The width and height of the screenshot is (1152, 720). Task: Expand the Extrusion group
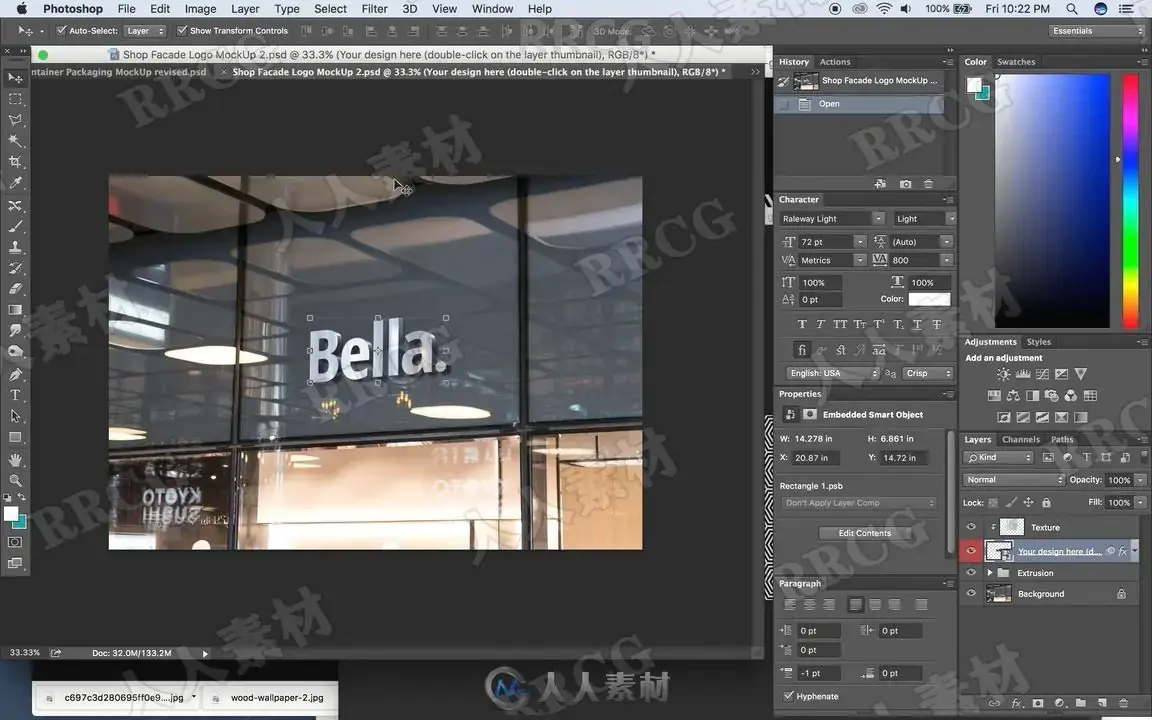[x=990, y=572]
